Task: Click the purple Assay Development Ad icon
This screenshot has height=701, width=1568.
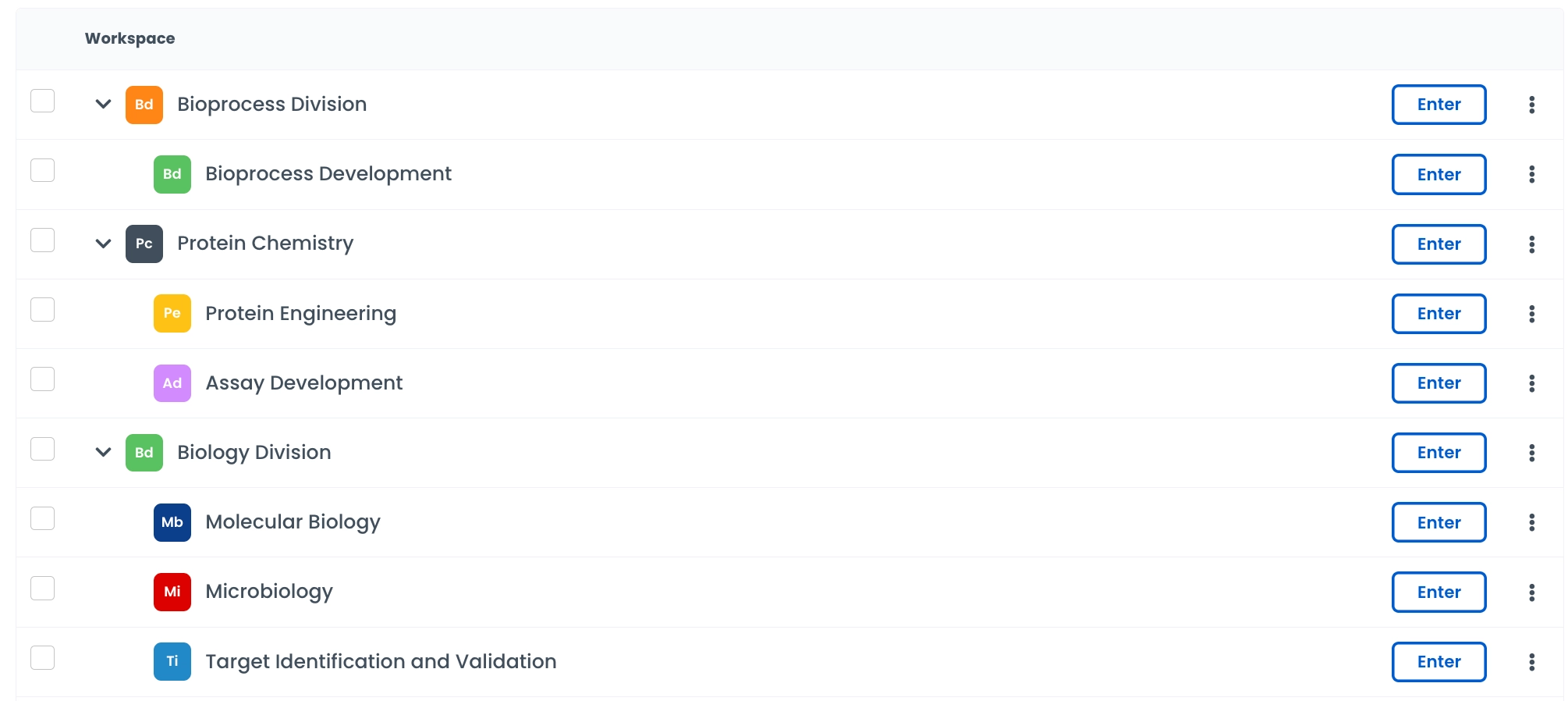Action: 172,383
